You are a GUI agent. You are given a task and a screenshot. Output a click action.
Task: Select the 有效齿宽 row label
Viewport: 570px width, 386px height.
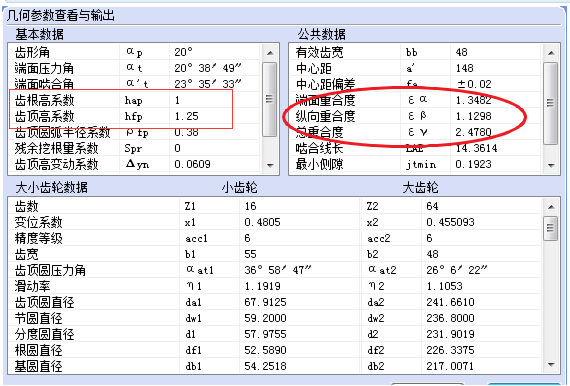(x=319, y=52)
